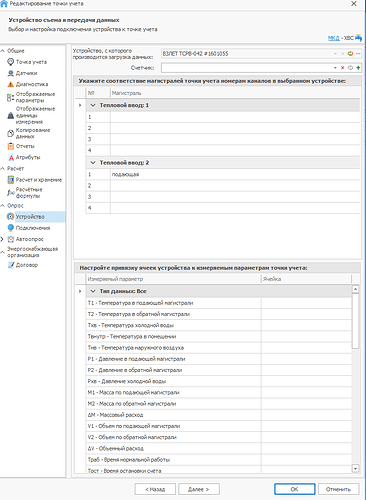The image size is (366, 500).
Task: Confirm with the OK button
Action: coord(294,489)
